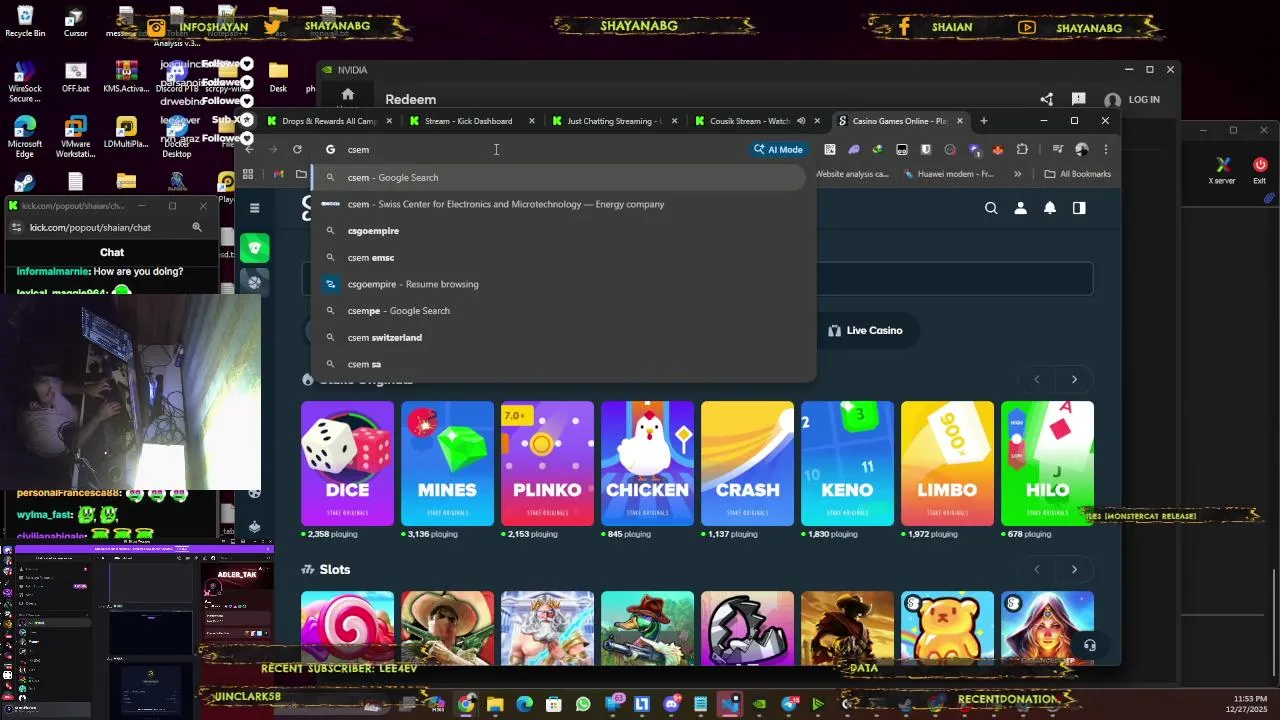
Task: Open Telegram from the taskbar
Action: (789, 704)
